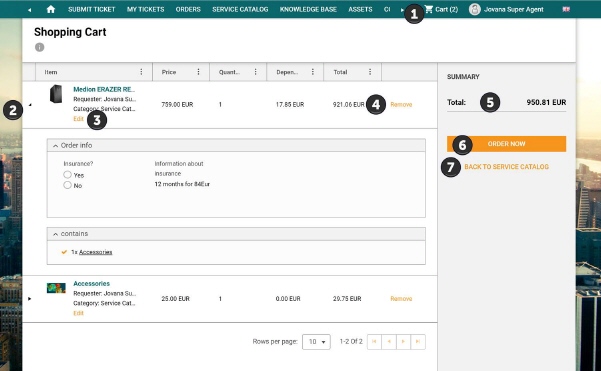Image resolution: width=601 pixels, height=371 pixels.
Task: Go to next page of results
Action: [403, 341]
